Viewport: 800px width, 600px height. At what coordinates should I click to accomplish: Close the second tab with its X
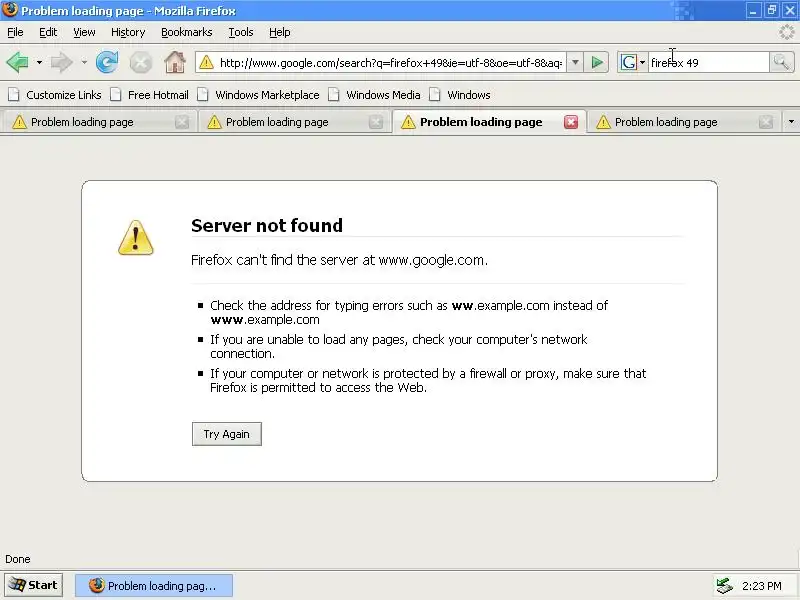[x=376, y=122]
